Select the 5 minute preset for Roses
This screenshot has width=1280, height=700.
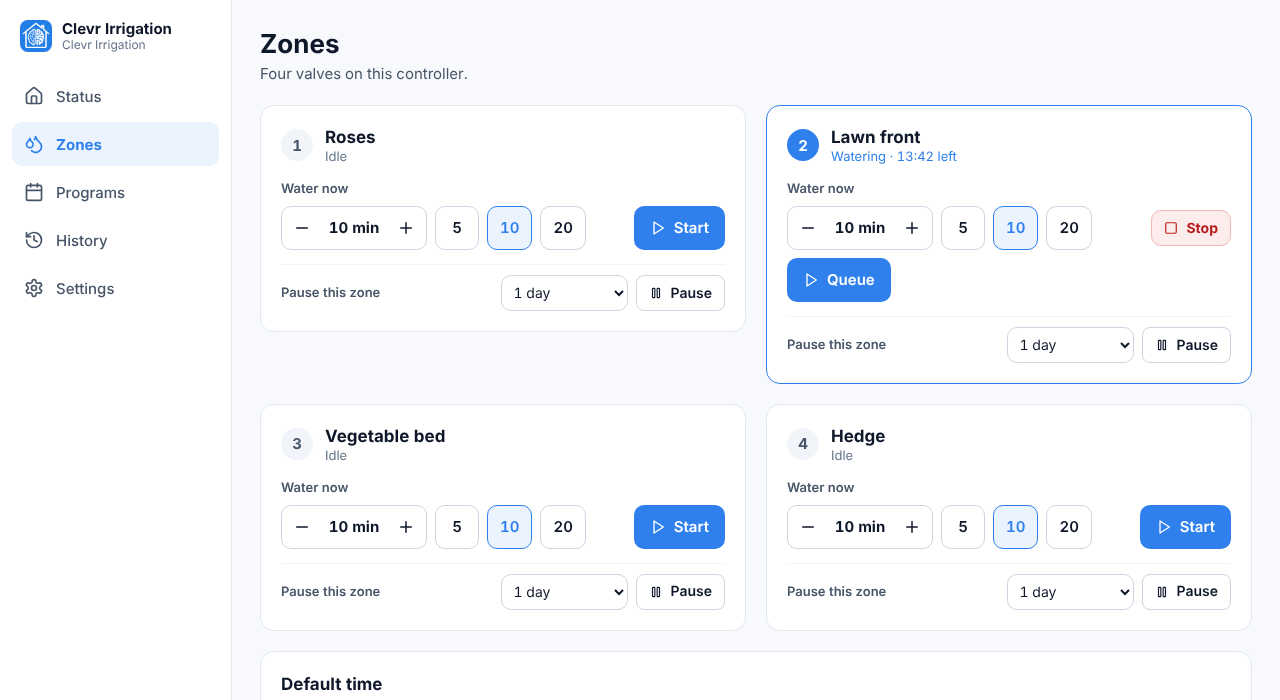[457, 228]
